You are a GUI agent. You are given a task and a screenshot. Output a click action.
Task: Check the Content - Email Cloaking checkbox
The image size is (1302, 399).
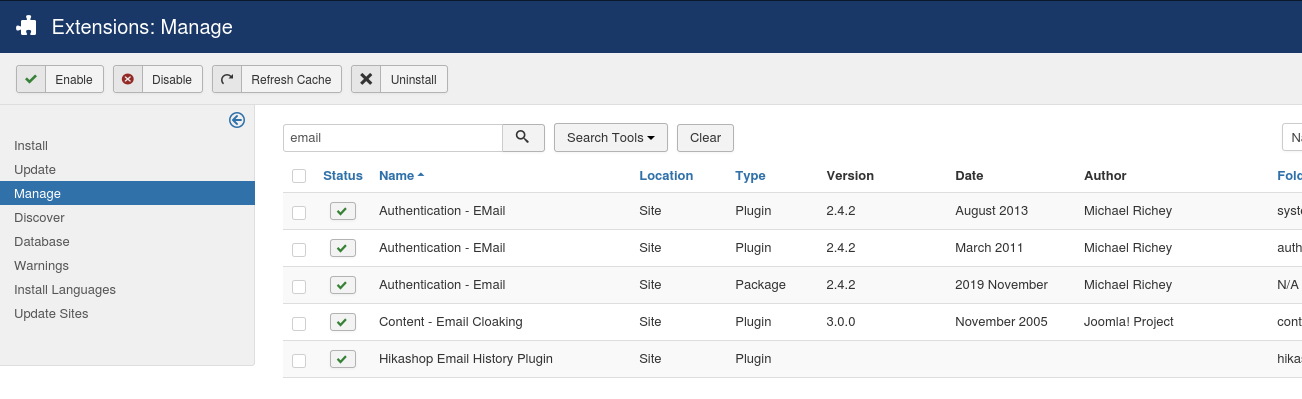click(299, 323)
